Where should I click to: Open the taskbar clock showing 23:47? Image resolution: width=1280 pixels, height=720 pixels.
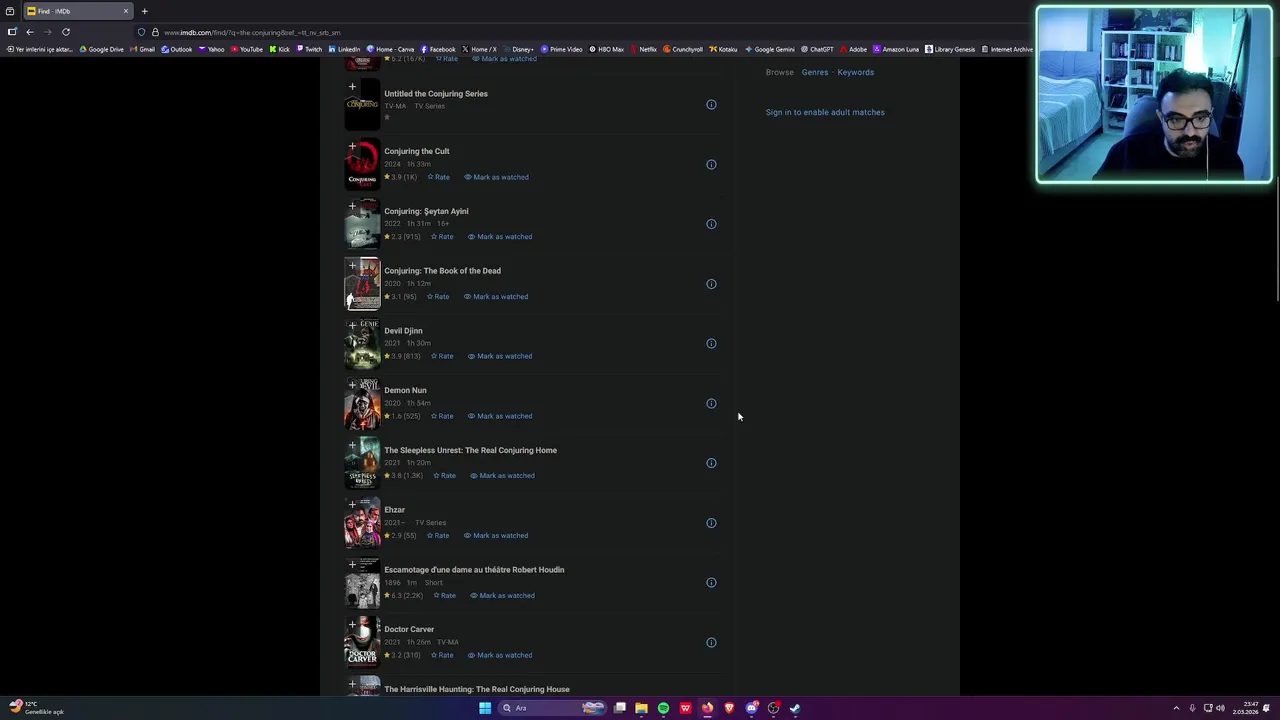pos(1245,708)
